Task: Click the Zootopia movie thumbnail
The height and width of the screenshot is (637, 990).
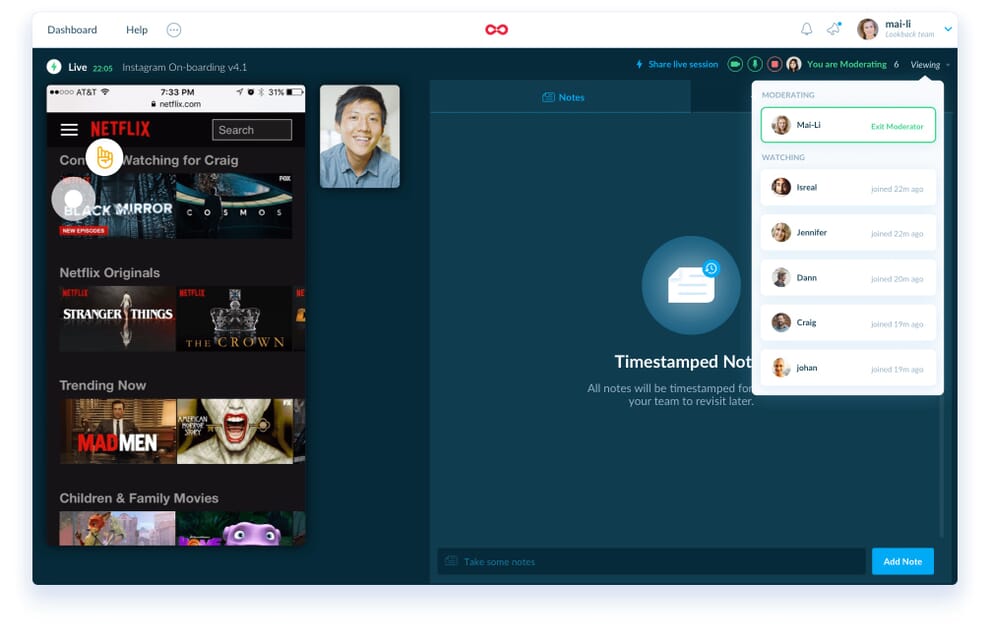Action: tap(117, 528)
